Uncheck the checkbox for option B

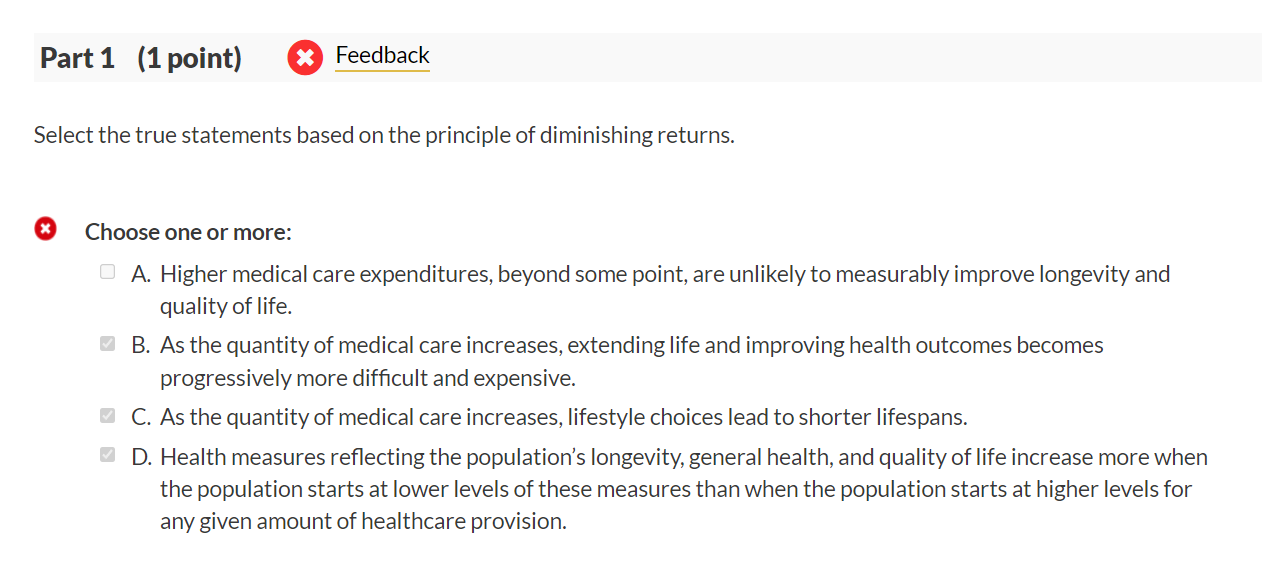(107, 343)
